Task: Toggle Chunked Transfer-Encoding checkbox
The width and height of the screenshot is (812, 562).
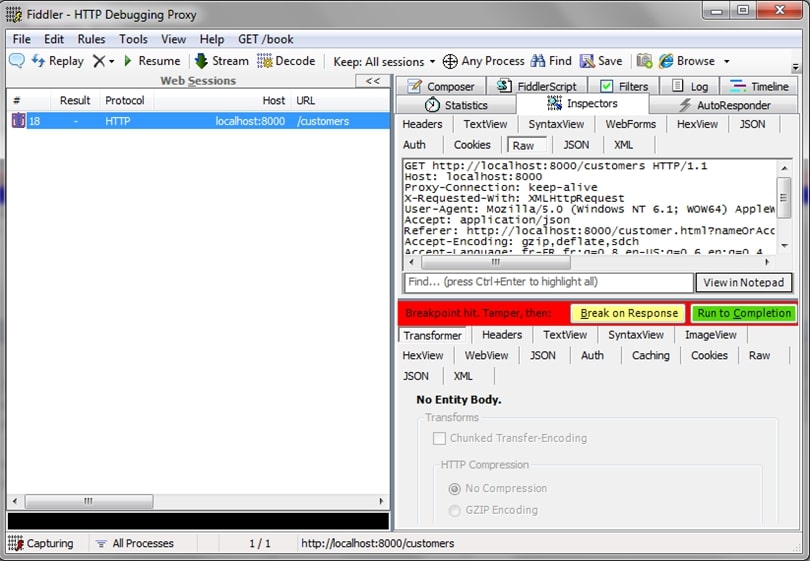Action: (439, 439)
